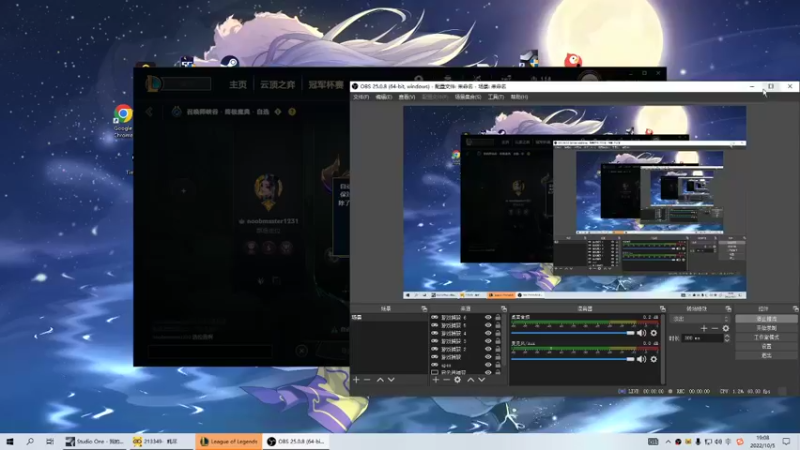
Task: Open the Steam desktop shortcut icon
Action: [230, 62]
